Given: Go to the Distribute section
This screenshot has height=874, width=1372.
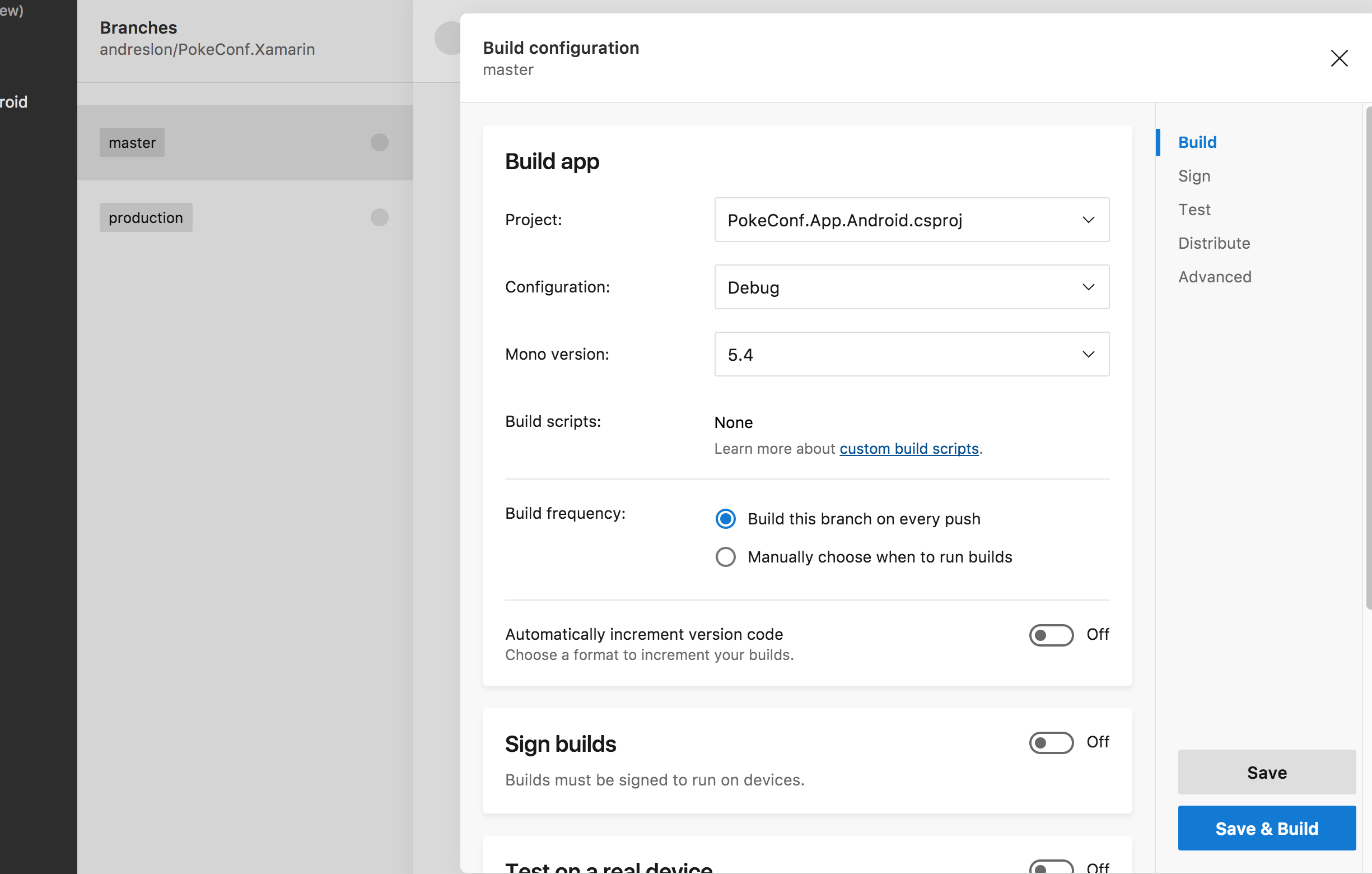Looking at the screenshot, I should point(1214,244).
